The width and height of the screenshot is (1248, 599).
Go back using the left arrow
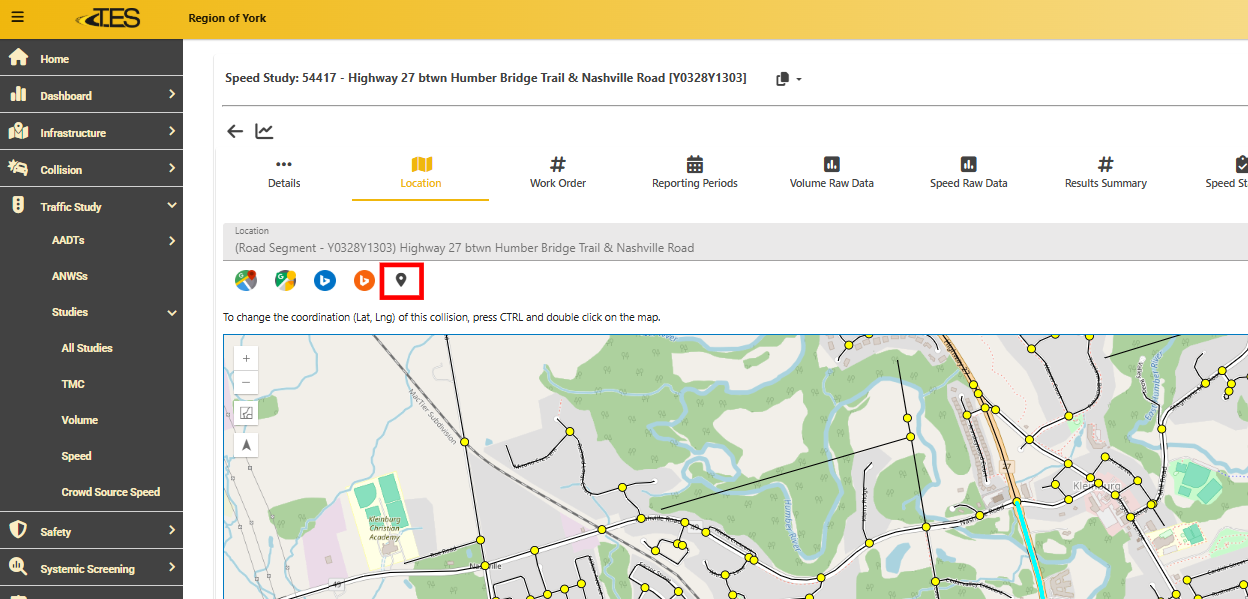click(235, 131)
